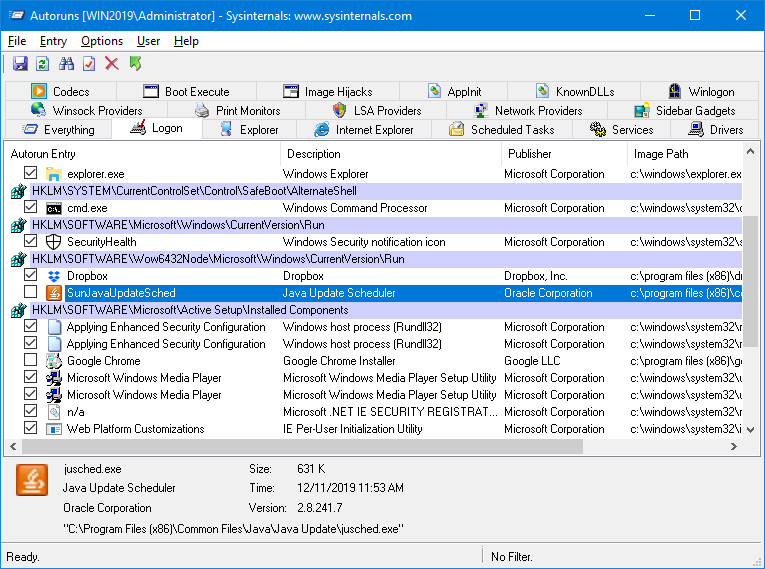This screenshot has width=765, height=569.
Task: Click the Refresh toolbar icon
Action: (x=43, y=64)
